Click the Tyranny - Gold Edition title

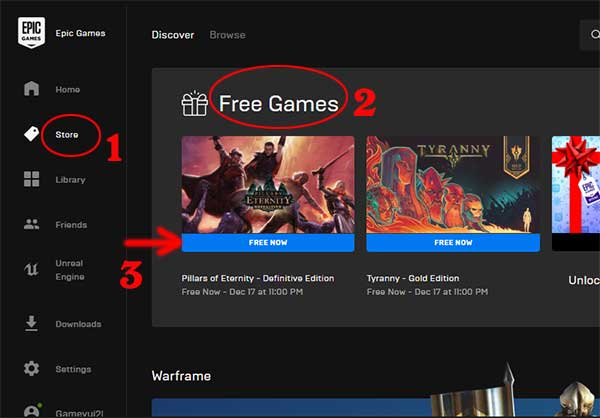pos(413,278)
